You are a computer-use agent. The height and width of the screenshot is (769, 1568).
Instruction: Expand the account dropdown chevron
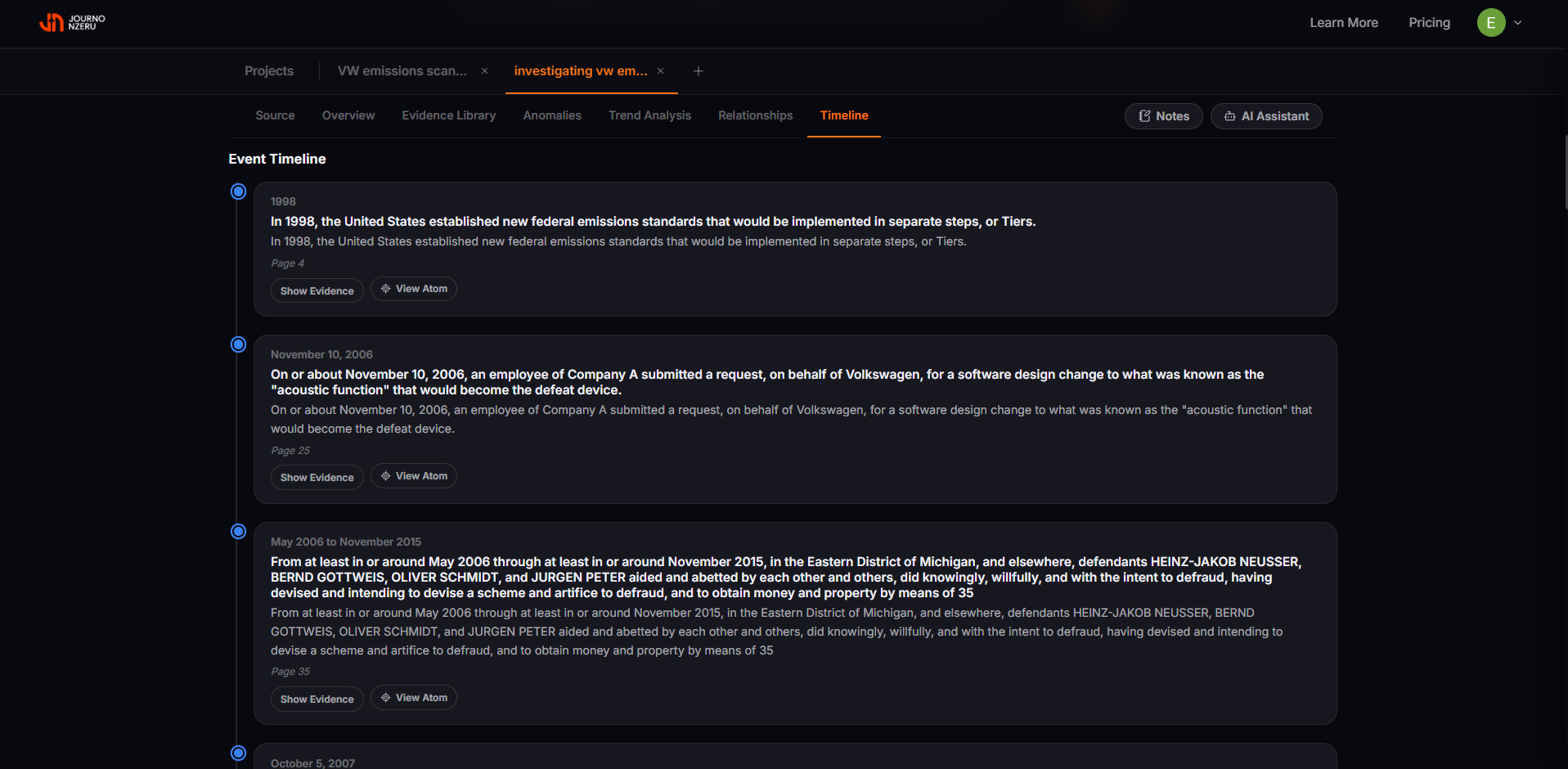(x=1518, y=23)
